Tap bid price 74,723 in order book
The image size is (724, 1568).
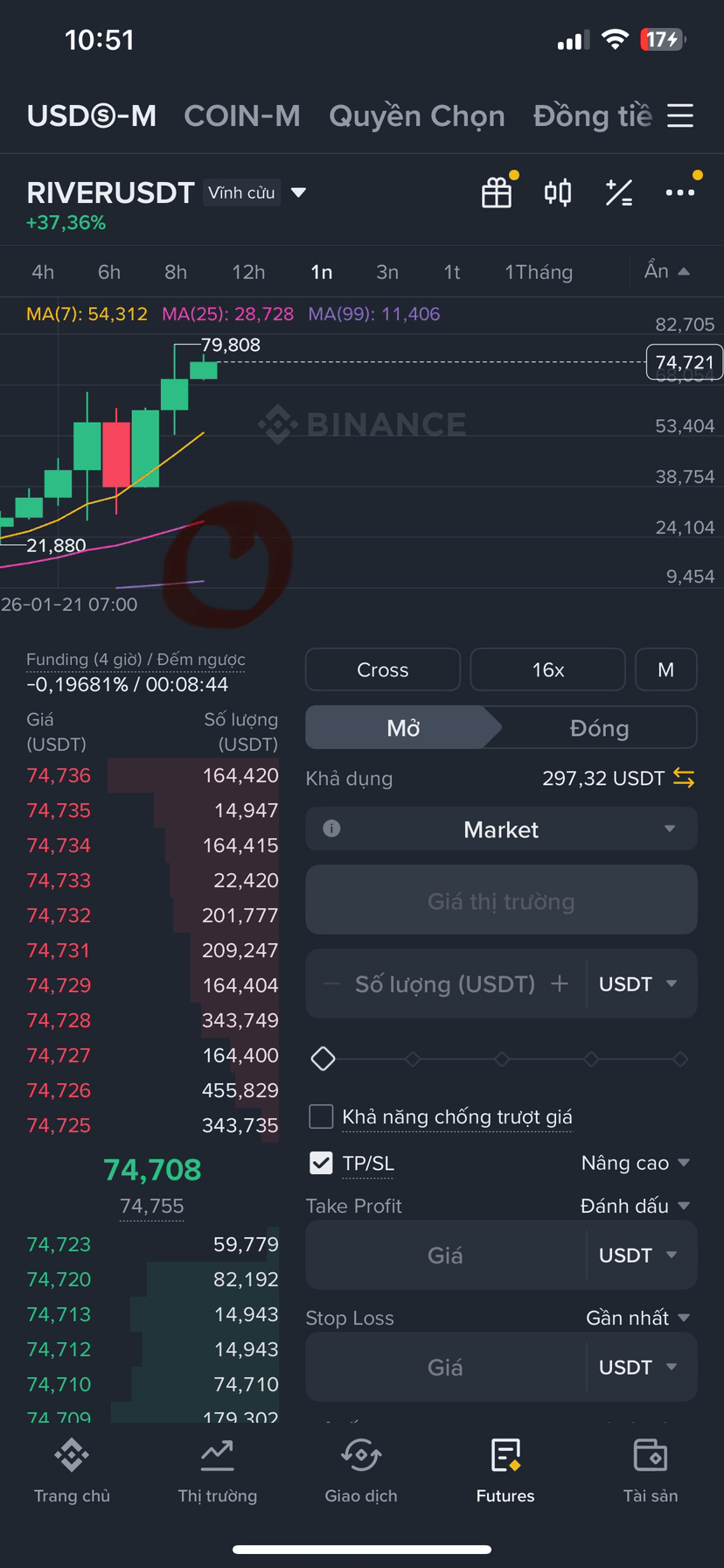click(59, 1244)
